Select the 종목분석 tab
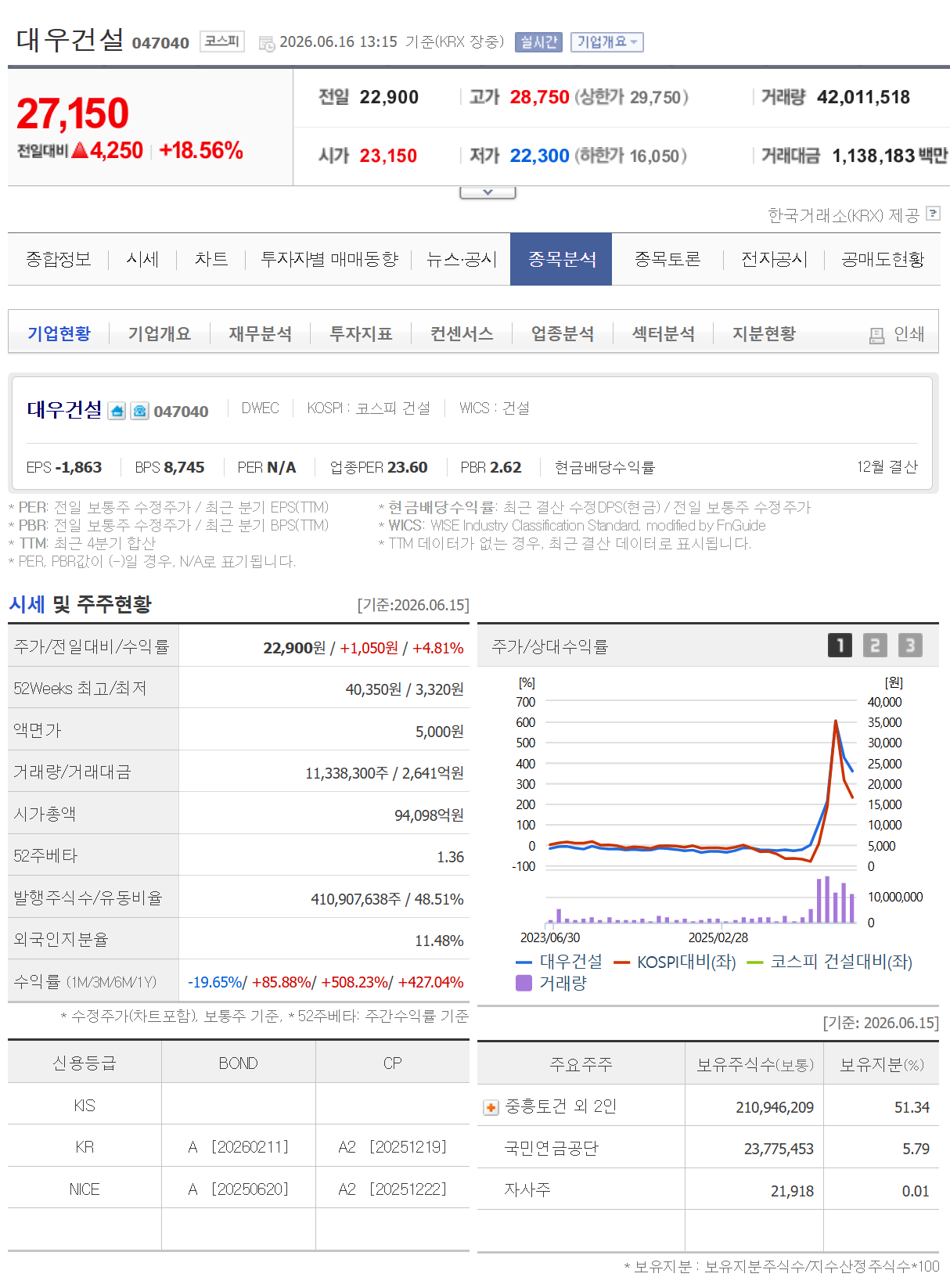The height and width of the screenshot is (1288, 950). (x=561, y=259)
